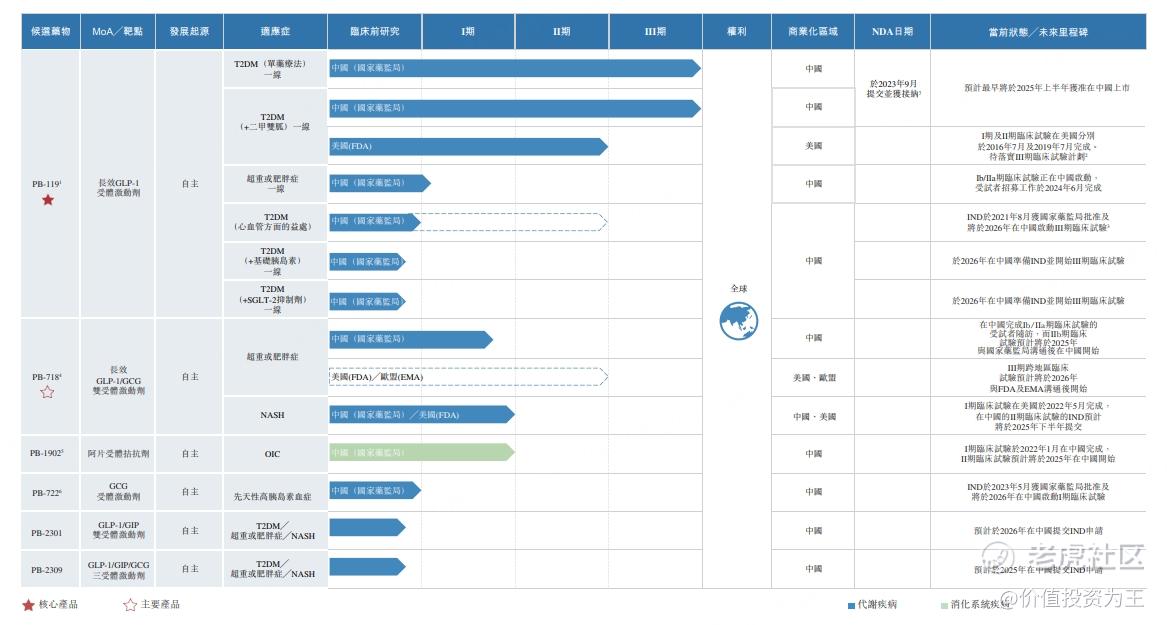Click the GLP-1/GIP/GCG 三受體激動劑 cell
Screen dimensions: 1167x625
pyautogui.click(x=118, y=570)
